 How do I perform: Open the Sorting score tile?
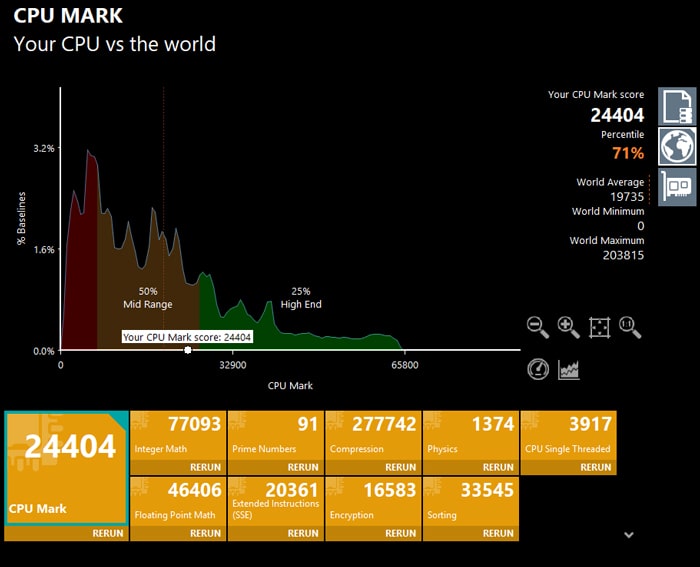(469, 501)
